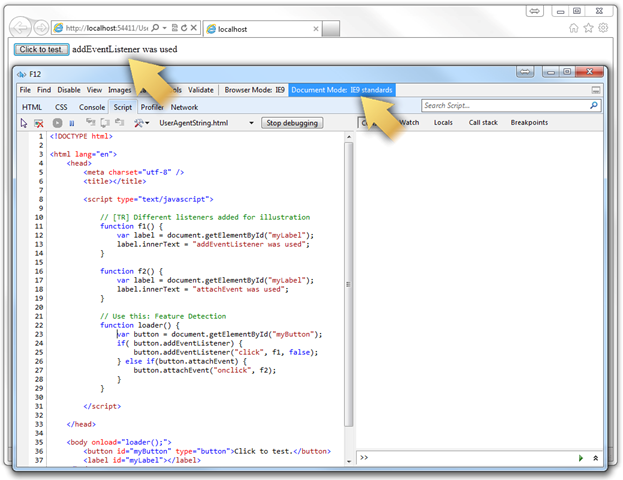Click 'function f2() {' code line

click(132, 271)
